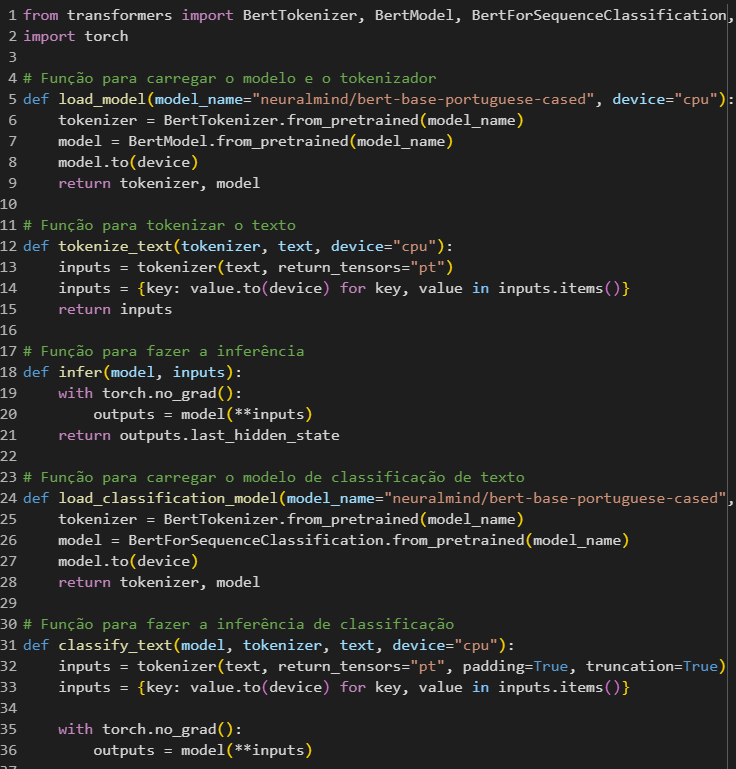Click the comment 'modelo de classificação de texto' on line 23
This screenshot has width=736, height=769.
[383, 478]
